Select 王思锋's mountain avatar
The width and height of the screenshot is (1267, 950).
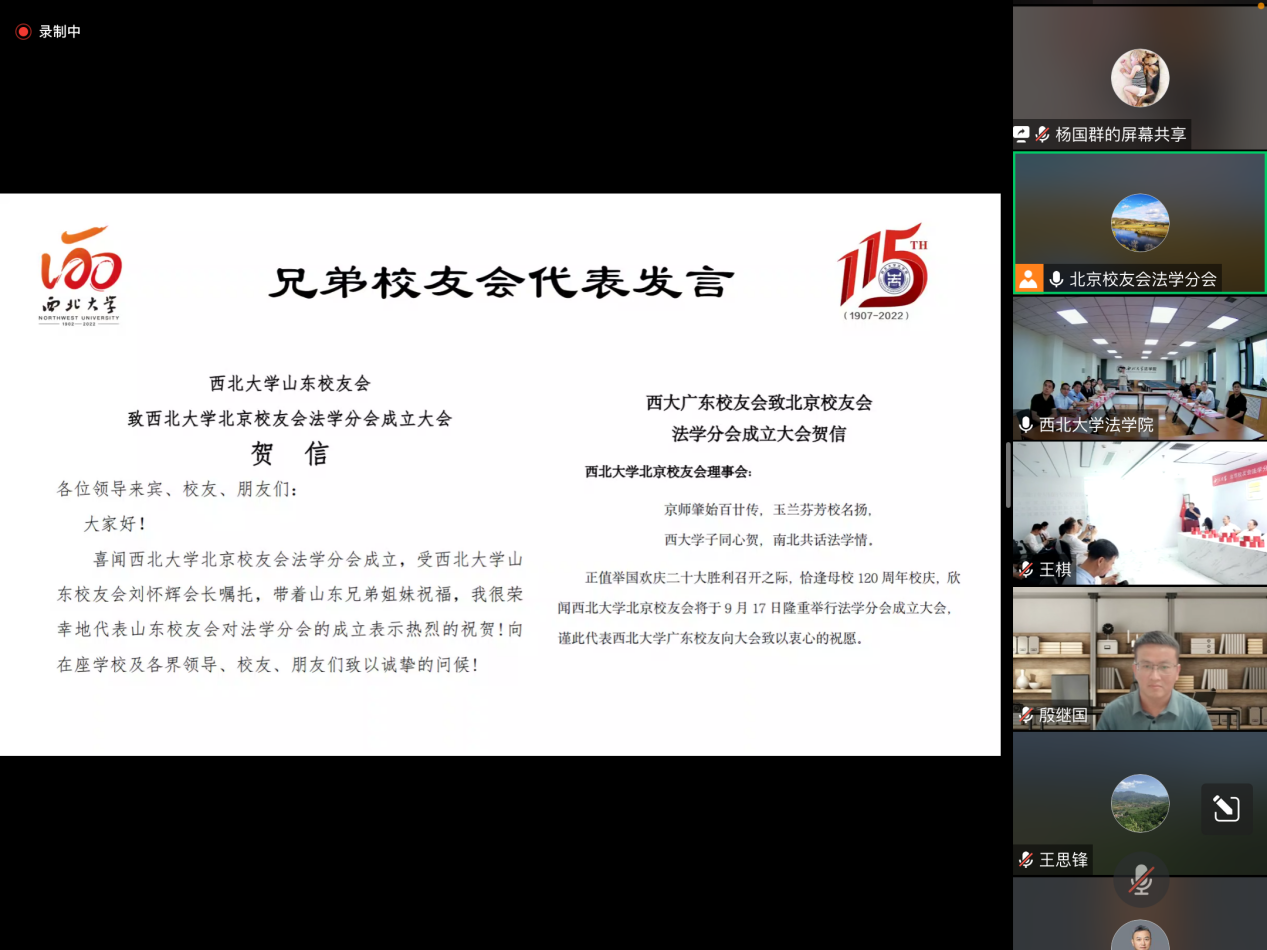tap(1140, 803)
